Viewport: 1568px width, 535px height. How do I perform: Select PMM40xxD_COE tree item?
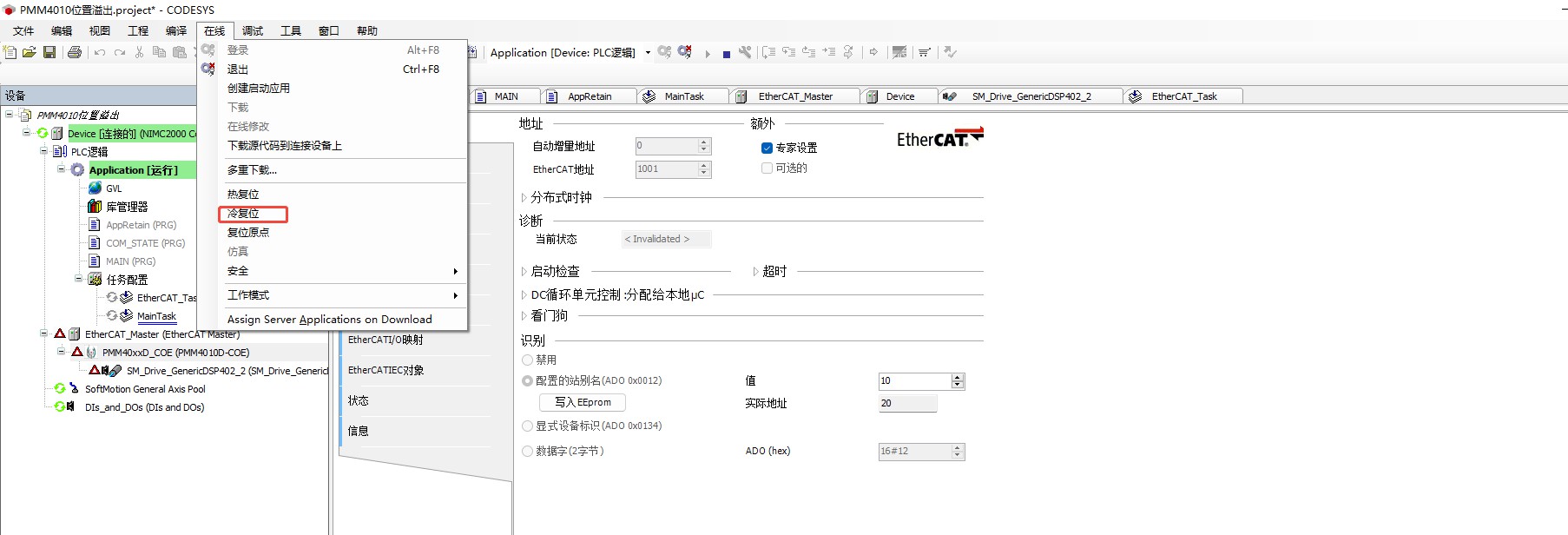point(175,353)
